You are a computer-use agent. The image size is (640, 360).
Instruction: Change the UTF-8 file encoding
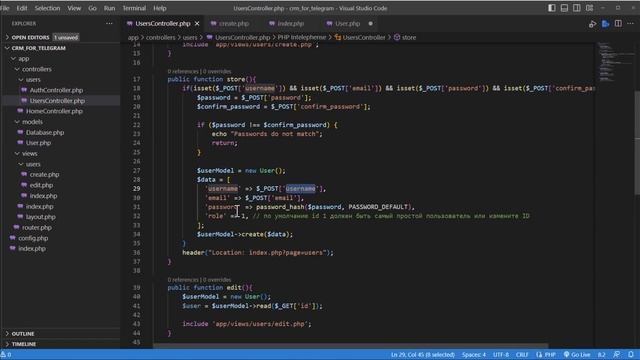pos(501,355)
